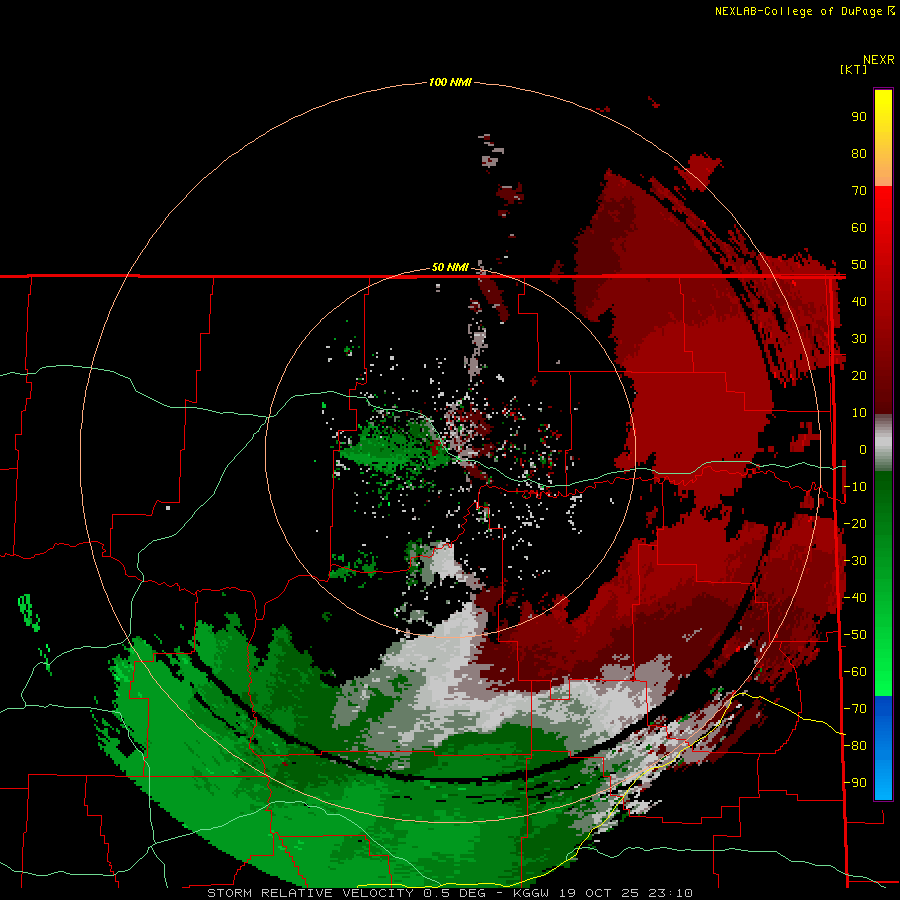Viewport: 900px width, 900px height.
Task: Click the 100 NMI range ring label
Action: click(x=450, y=82)
